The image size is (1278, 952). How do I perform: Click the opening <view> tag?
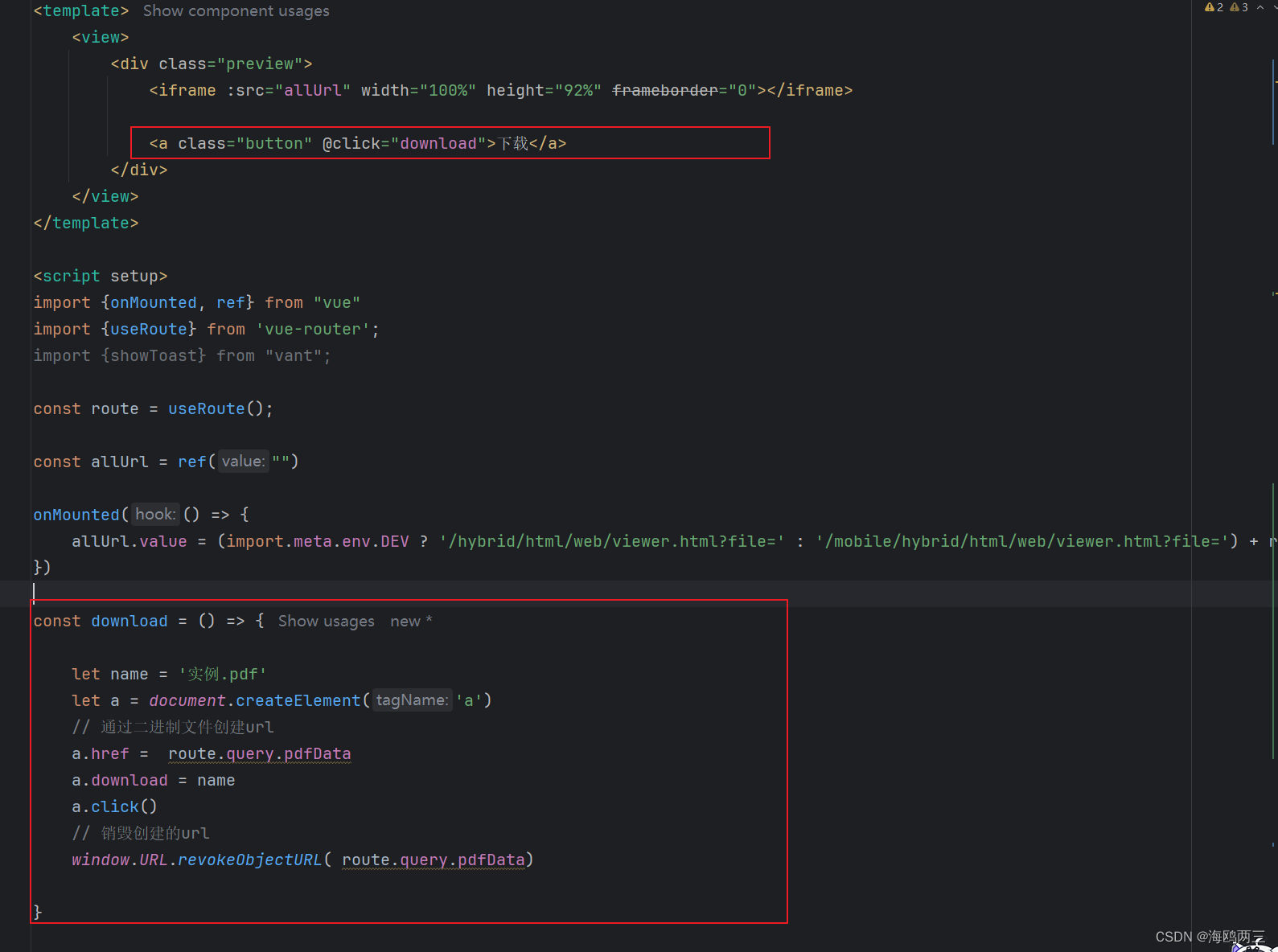click(101, 38)
